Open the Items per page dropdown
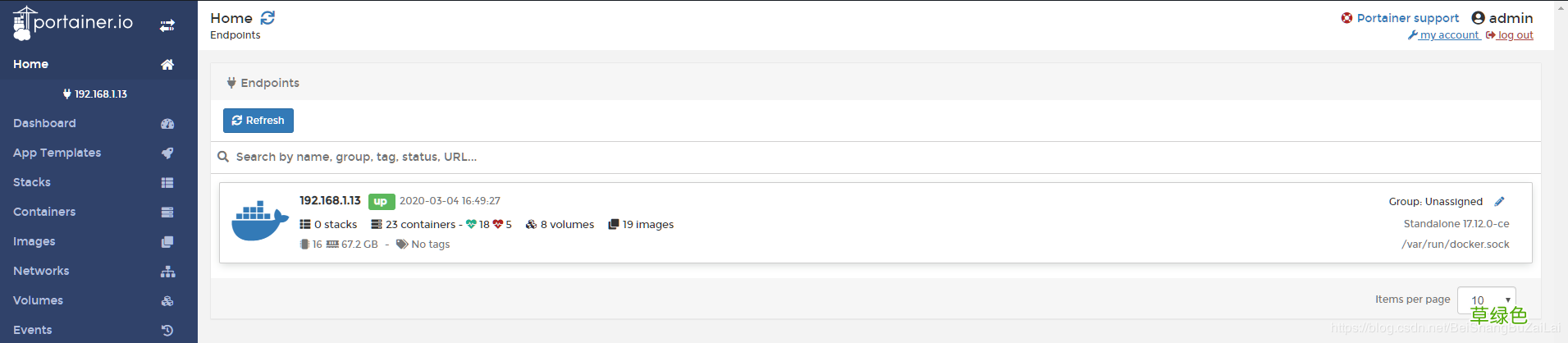 click(1486, 300)
